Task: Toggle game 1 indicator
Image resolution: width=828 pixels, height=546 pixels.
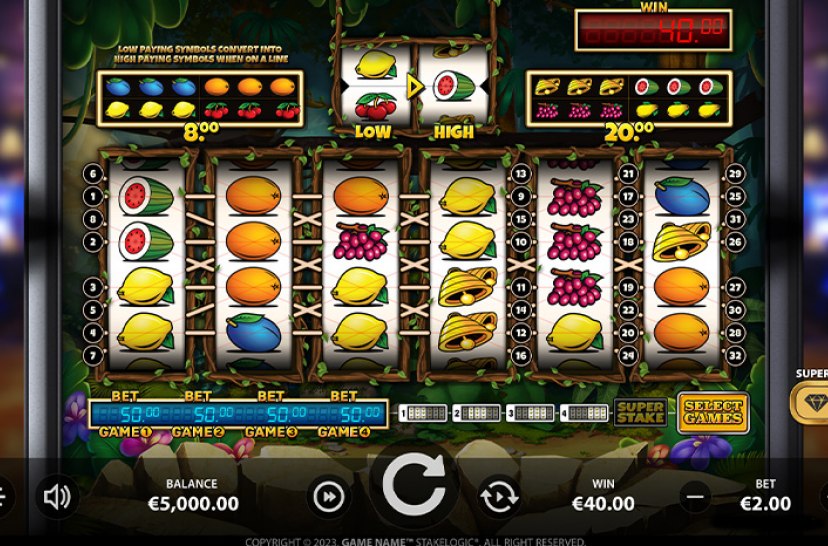Action: coord(423,413)
